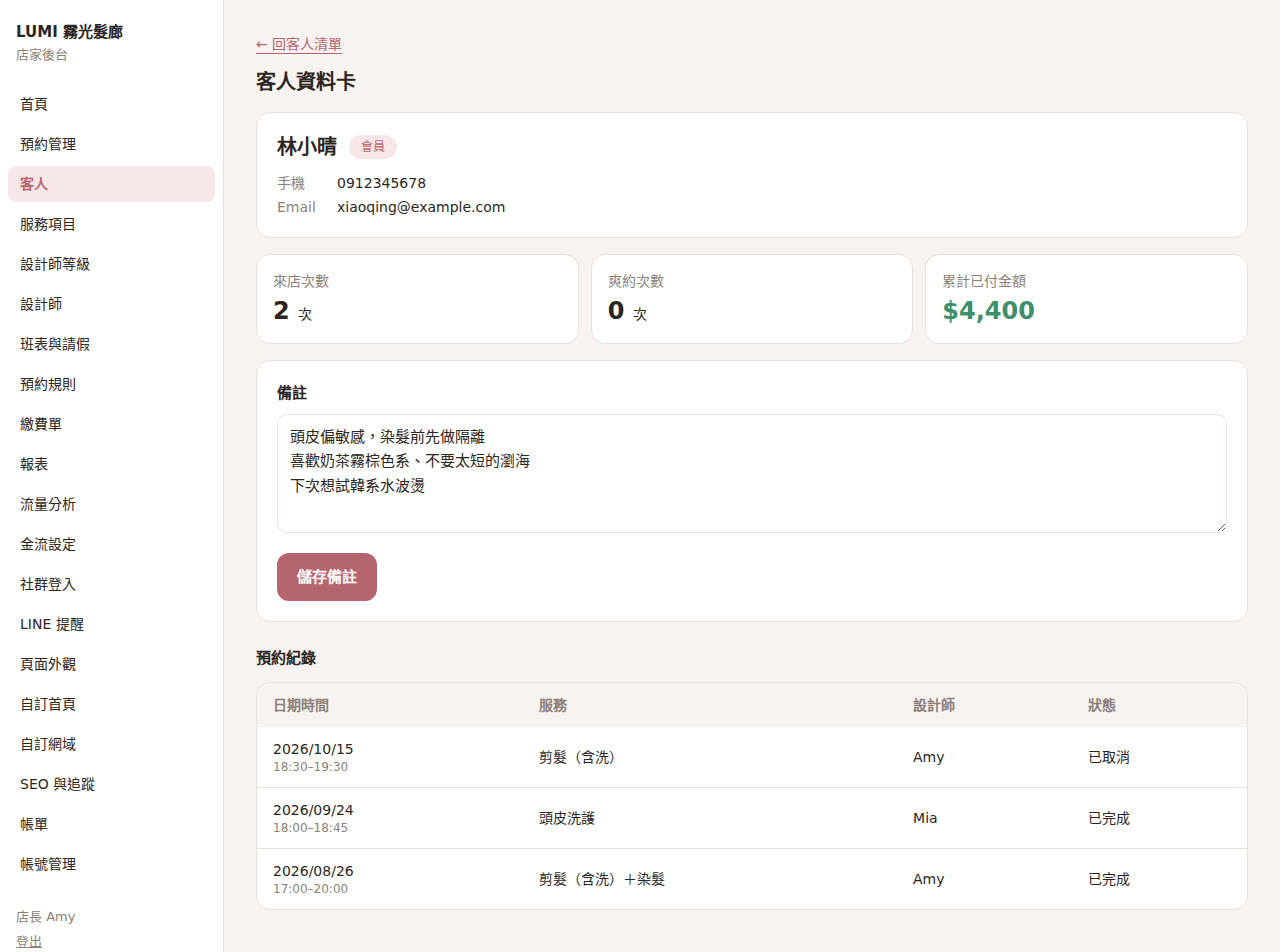The height and width of the screenshot is (952, 1280).
Task: Click the 來店次數 stat card
Action: tap(417, 299)
